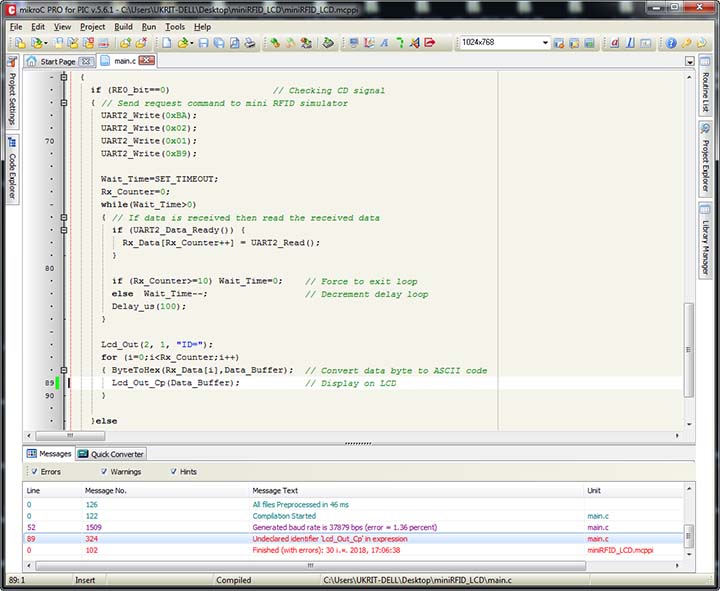Image resolution: width=720 pixels, height=591 pixels.
Task: Click the New file icon in toolbar
Action: tap(167, 44)
